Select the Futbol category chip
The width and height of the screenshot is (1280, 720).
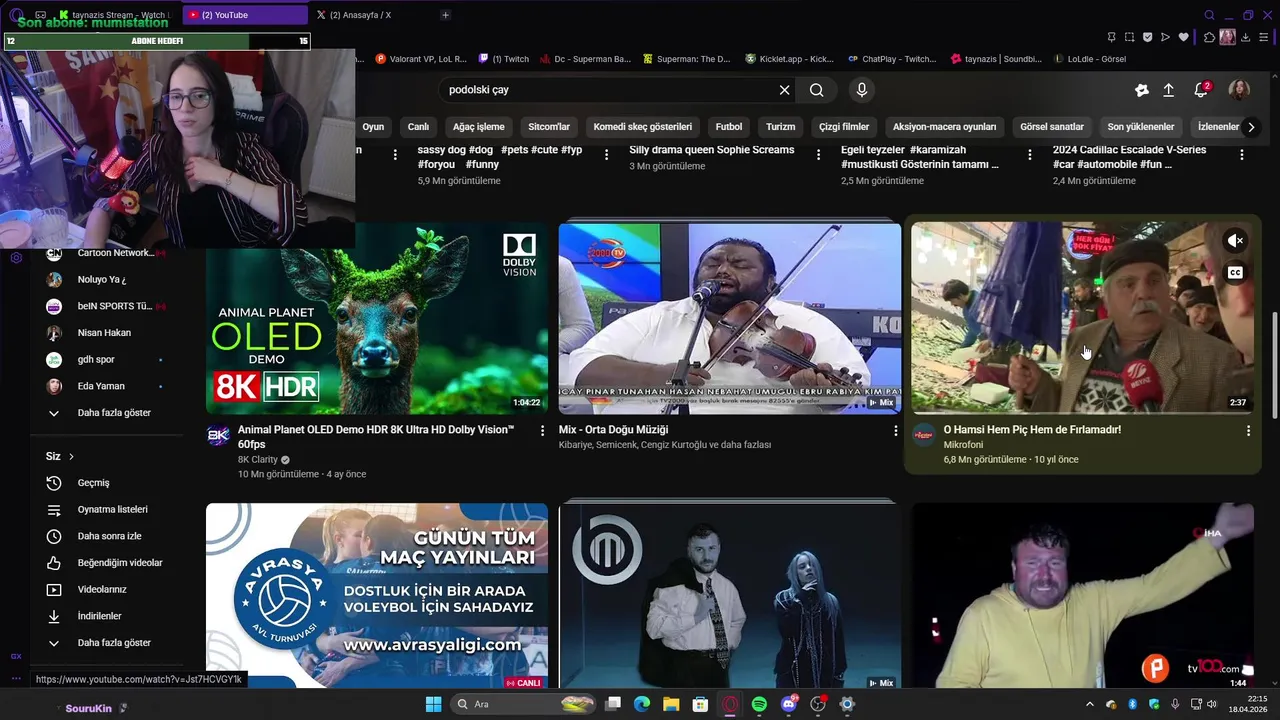point(729,127)
